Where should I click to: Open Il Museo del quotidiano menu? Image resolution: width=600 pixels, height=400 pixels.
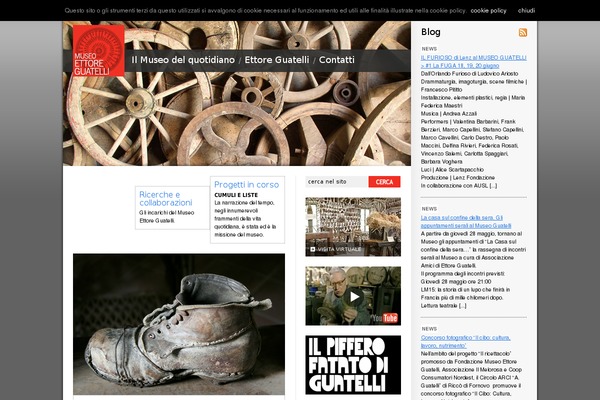click(183, 60)
